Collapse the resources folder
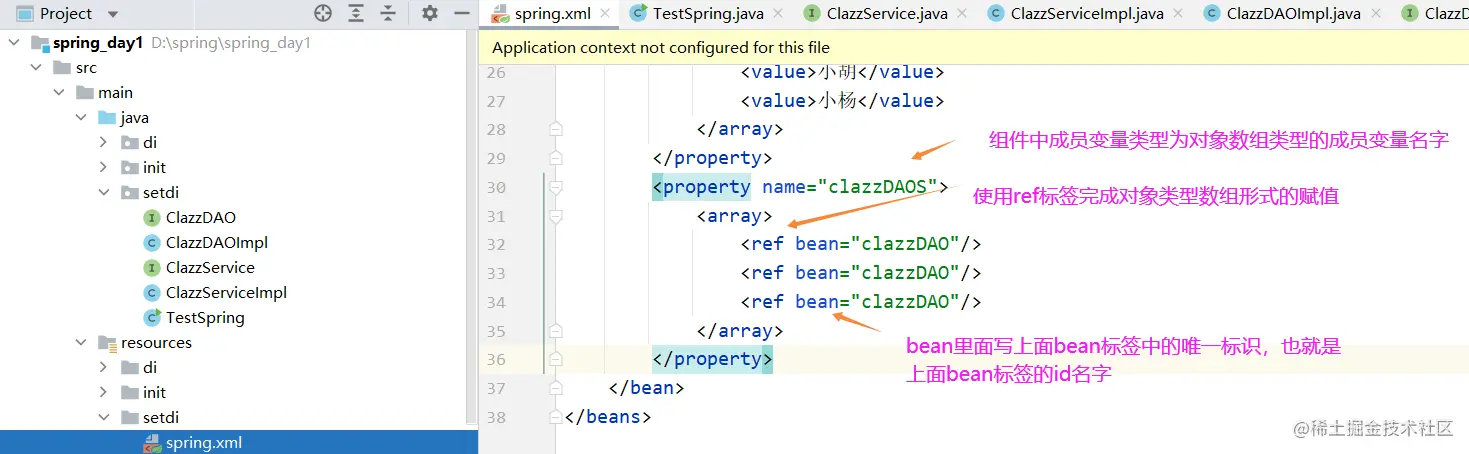Image resolution: width=1469 pixels, height=454 pixels. coord(81,343)
